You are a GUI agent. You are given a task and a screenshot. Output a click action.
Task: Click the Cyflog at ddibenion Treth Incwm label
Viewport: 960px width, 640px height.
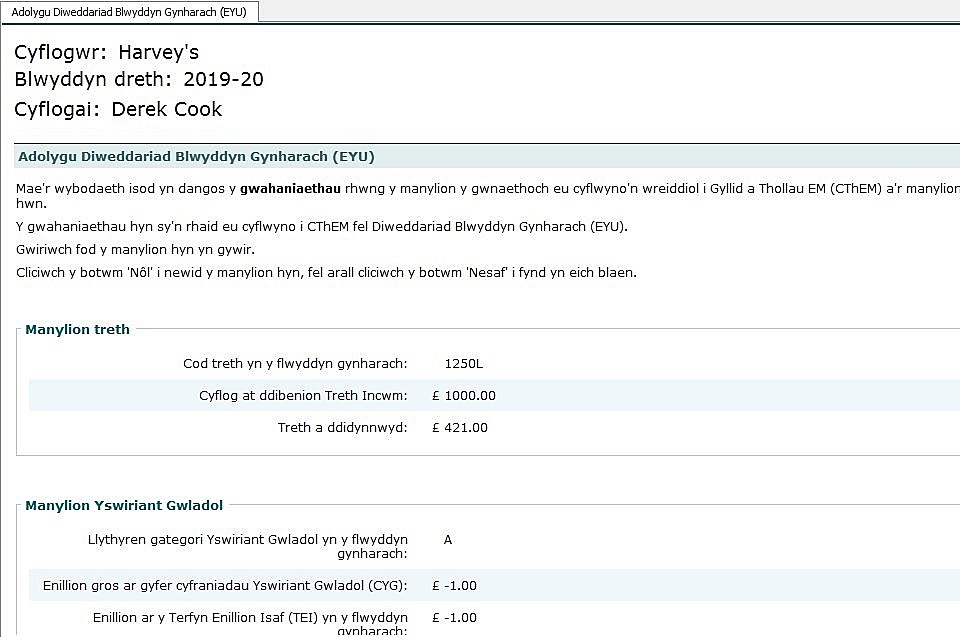pyautogui.click(x=303, y=395)
